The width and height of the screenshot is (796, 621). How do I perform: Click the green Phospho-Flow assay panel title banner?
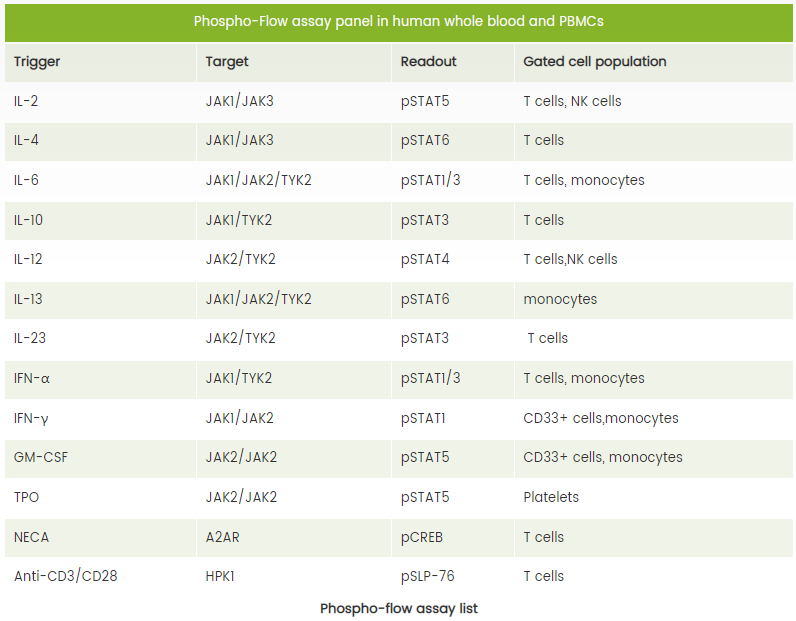399,22
